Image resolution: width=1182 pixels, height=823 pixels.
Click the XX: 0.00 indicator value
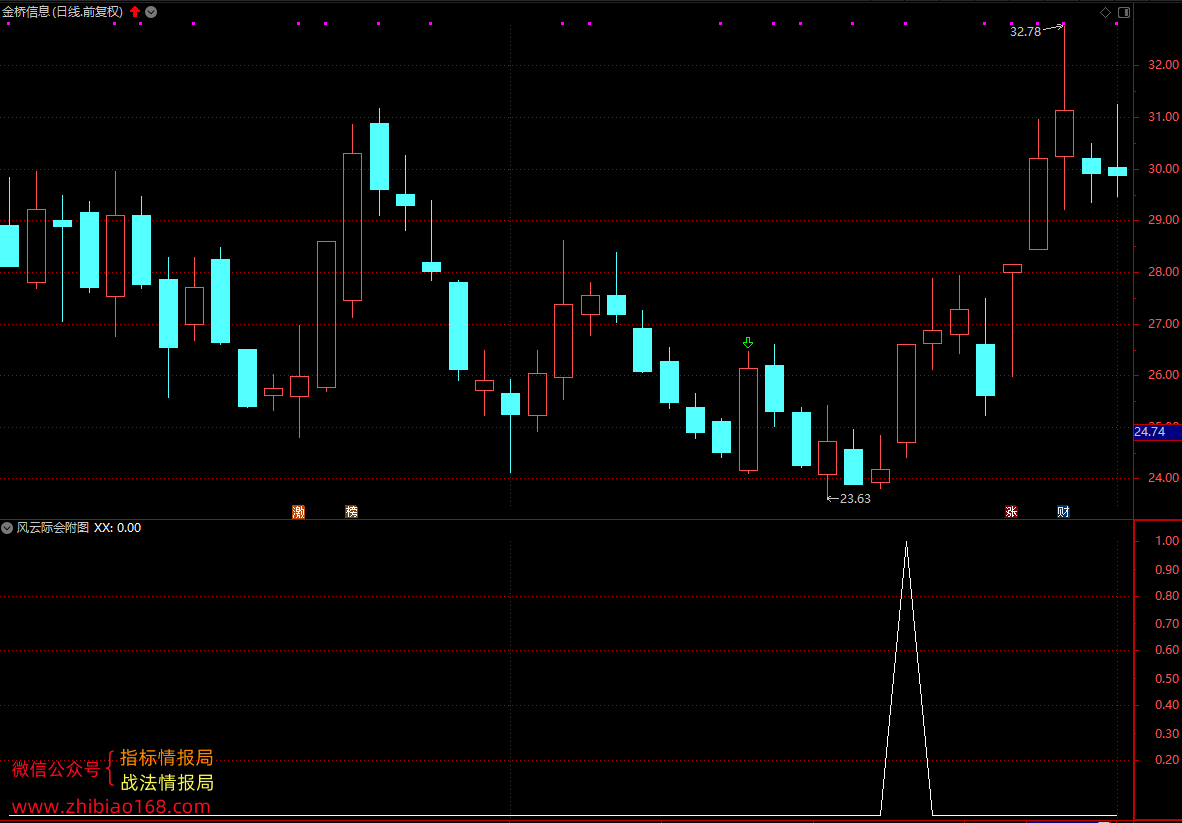(x=118, y=528)
